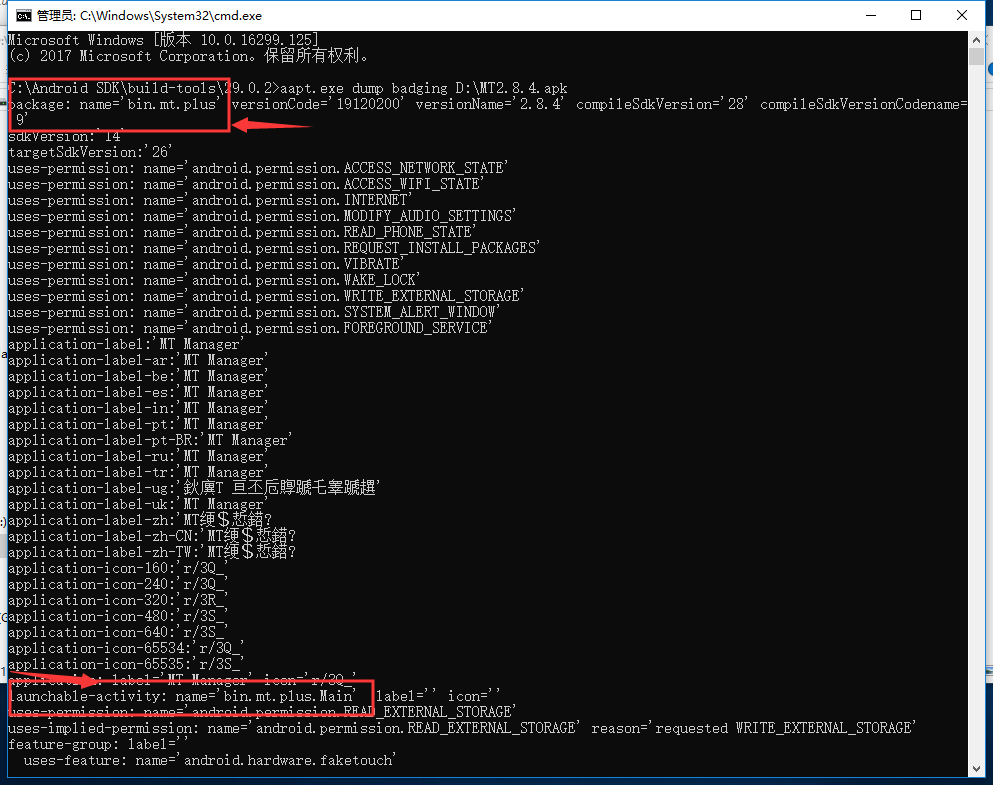Click the REQUEST_INSTALL_PACKAGES permission line
This screenshot has width=993, height=785.
(x=274, y=248)
